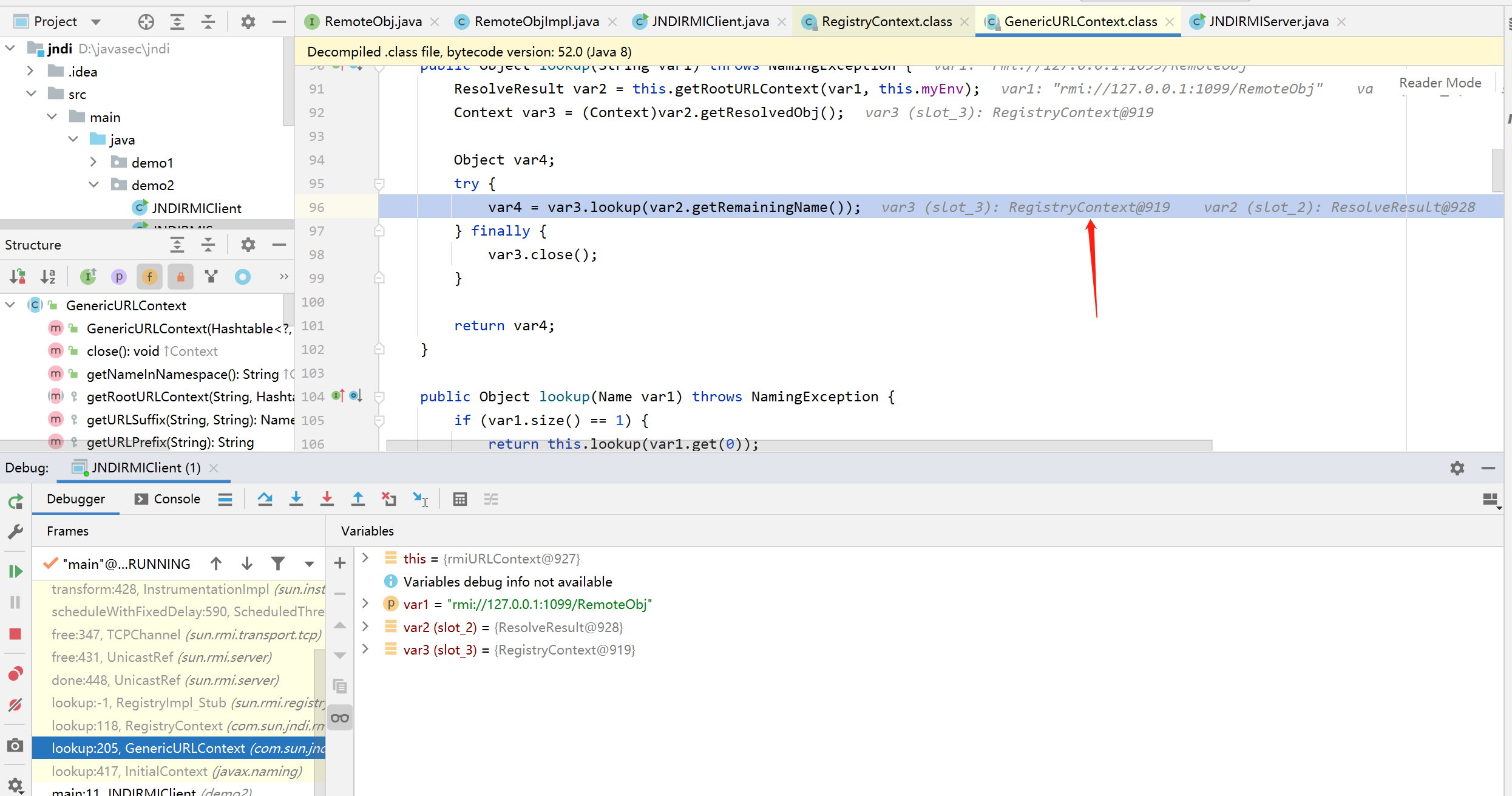This screenshot has height=796, width=1512.
Task: Click Drop Frame icon
Action: coord(389,499)
